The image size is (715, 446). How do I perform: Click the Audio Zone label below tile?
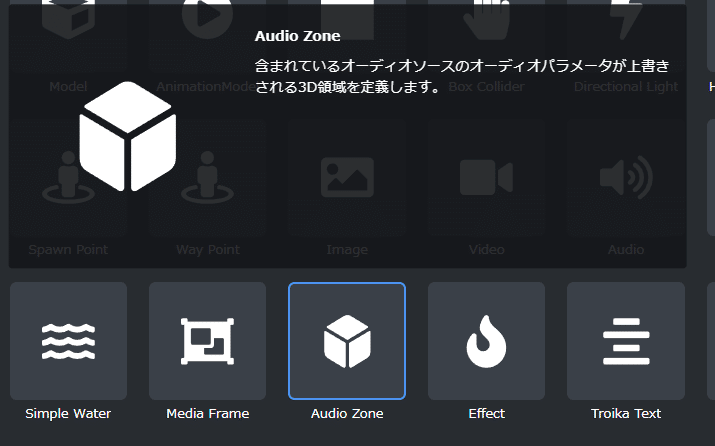point(347,414)
